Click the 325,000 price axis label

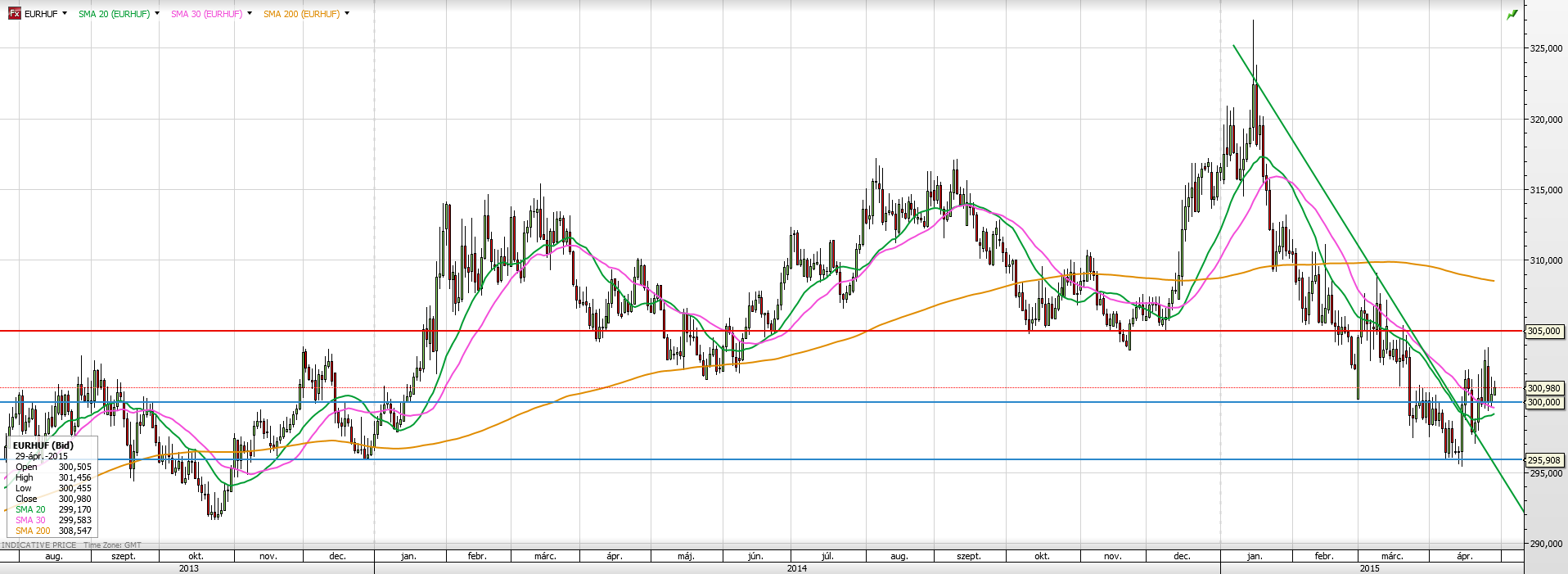(x=1546, y=48)
